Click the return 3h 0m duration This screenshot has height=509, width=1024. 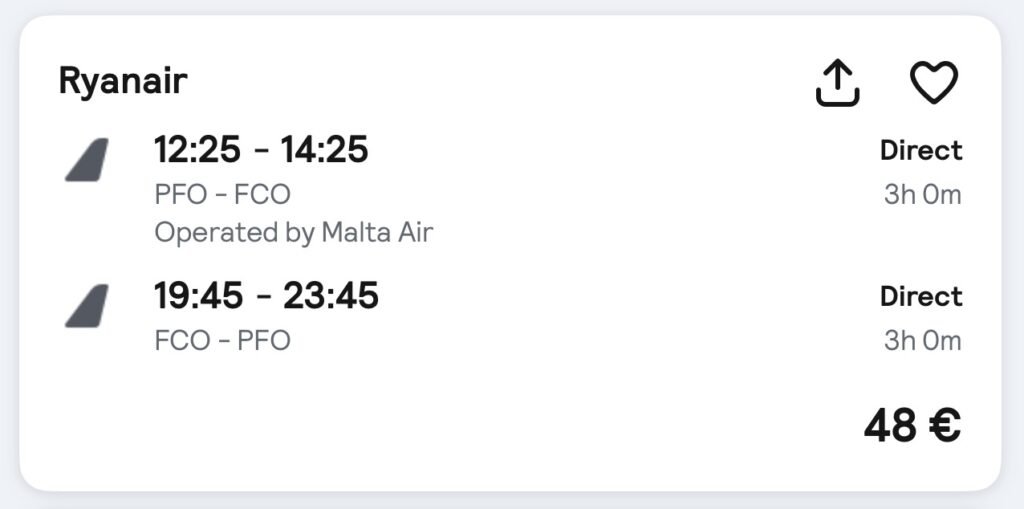pyautogui.click(x=922, y=341)
